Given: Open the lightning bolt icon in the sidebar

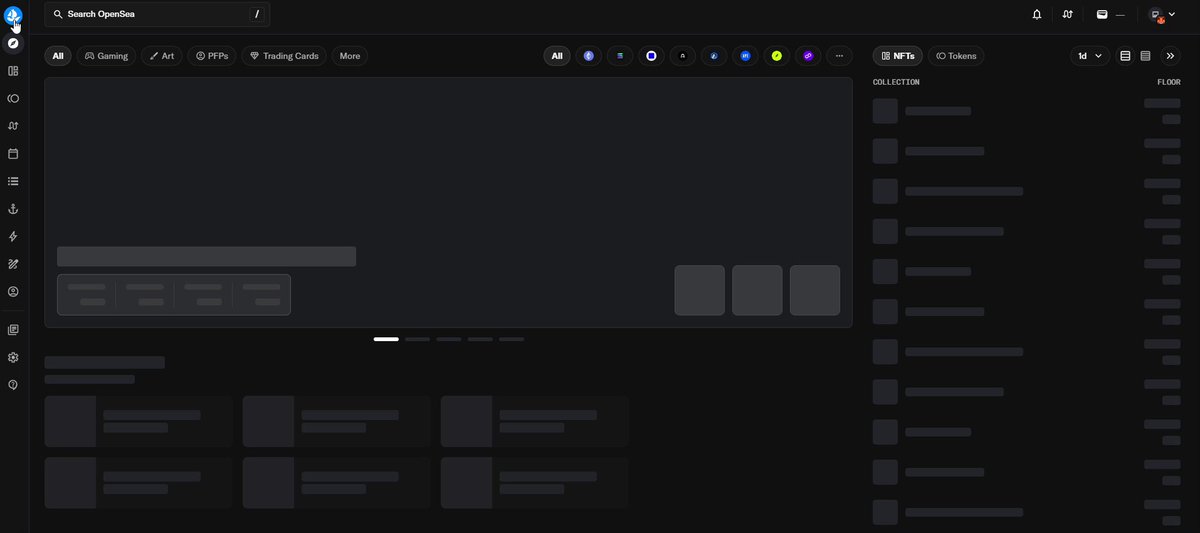Looking at the screenshot, I should (13, 237).
